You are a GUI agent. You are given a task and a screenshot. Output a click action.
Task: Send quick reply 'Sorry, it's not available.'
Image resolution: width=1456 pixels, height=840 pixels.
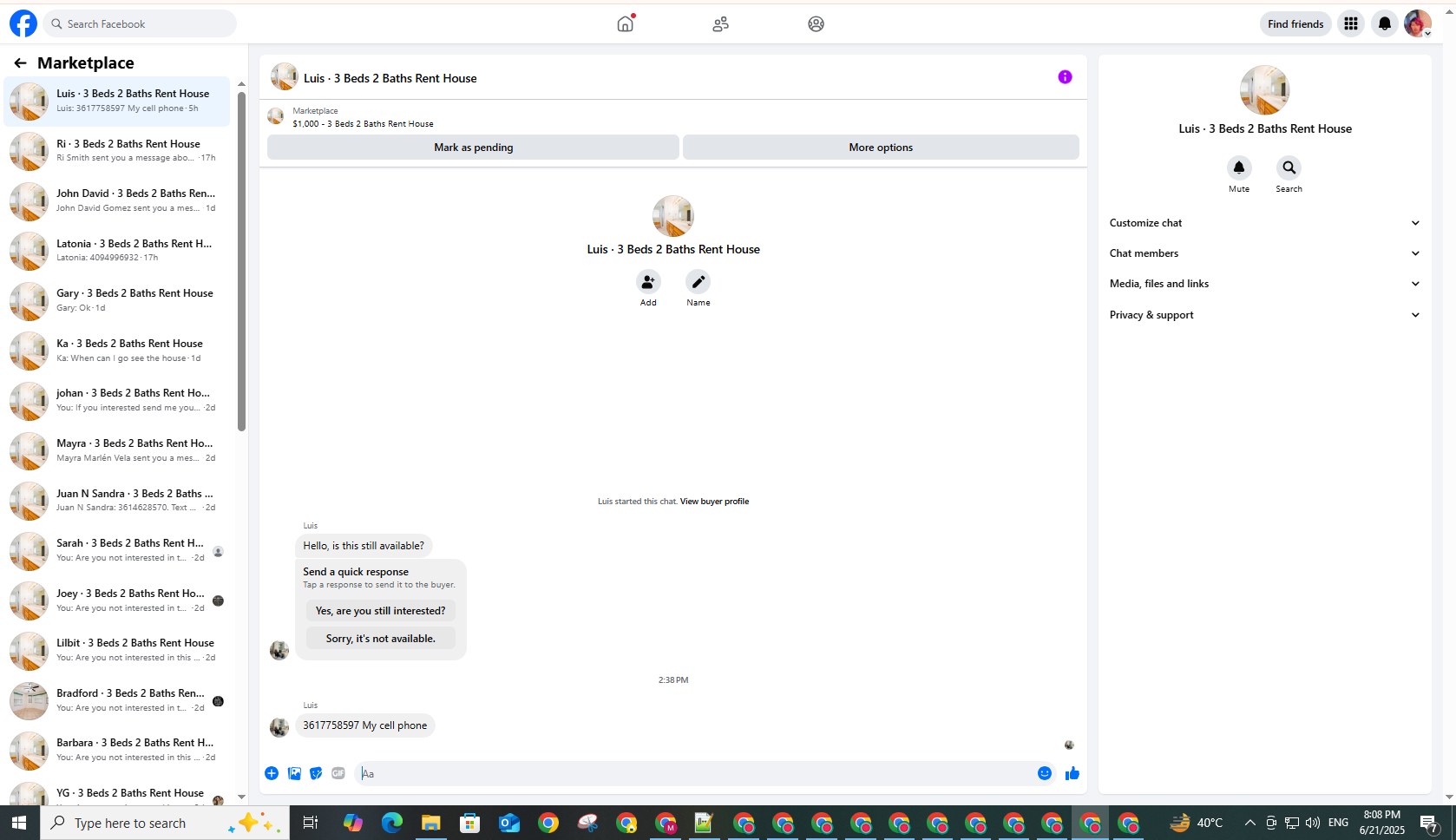[x=381, y=639]
